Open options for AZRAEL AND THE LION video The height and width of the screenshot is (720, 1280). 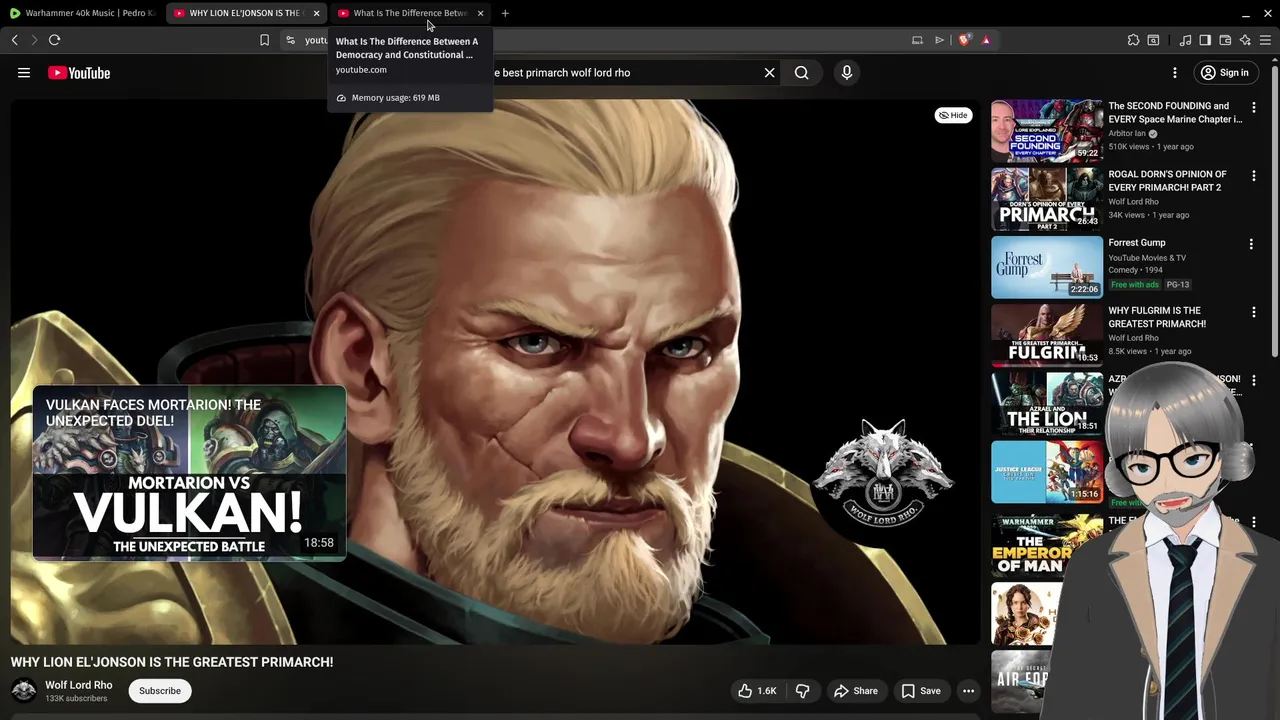pos(1254,380)
